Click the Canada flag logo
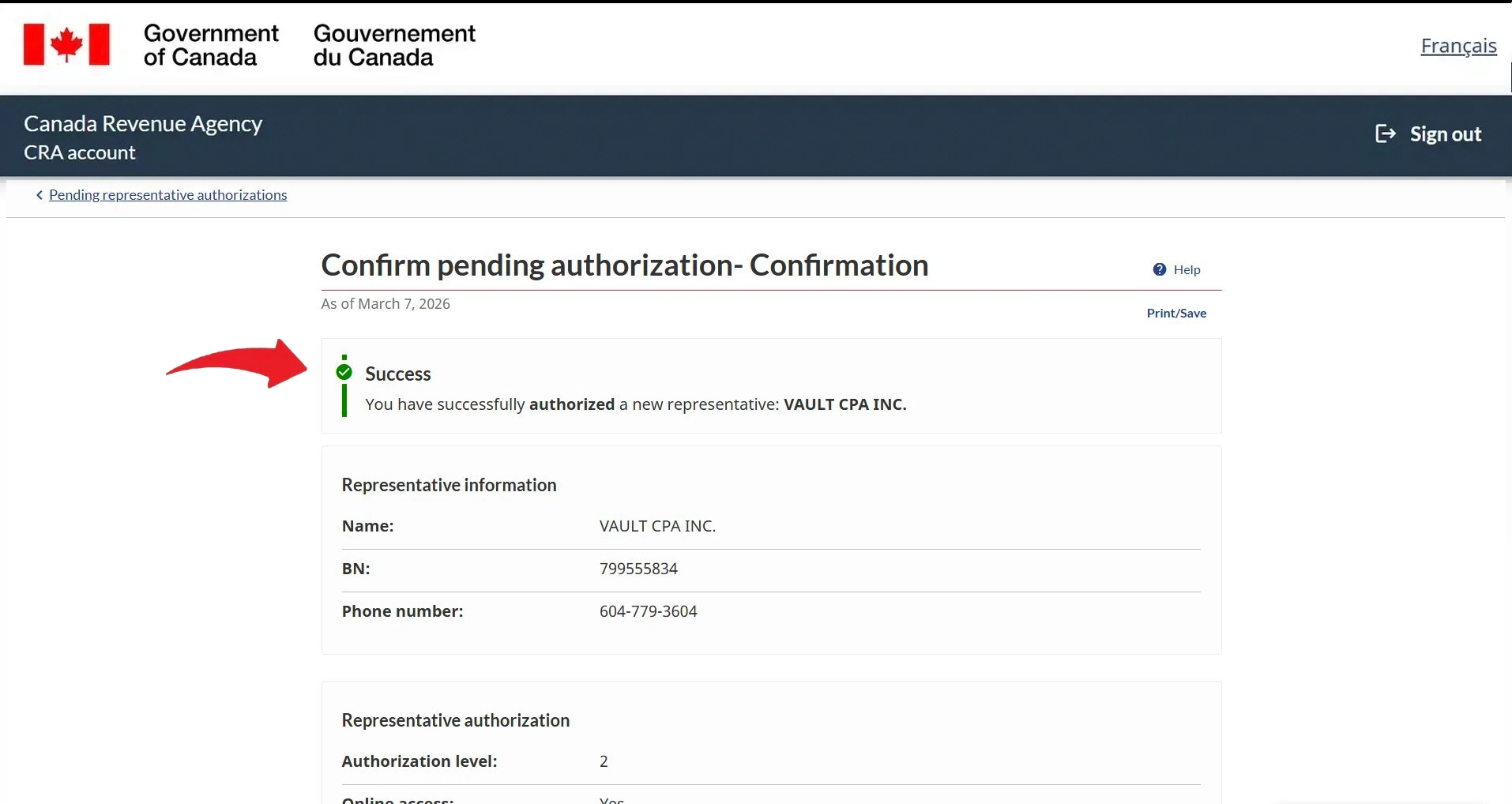 (x=66, y=44)
